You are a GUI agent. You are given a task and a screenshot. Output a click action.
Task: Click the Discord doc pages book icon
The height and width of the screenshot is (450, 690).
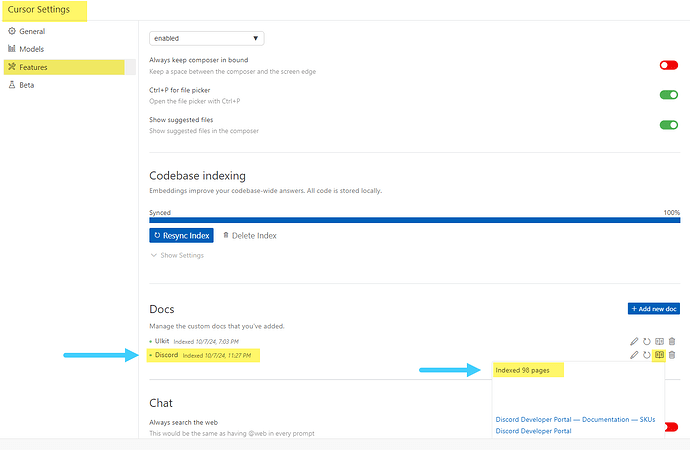coord(660,355)
